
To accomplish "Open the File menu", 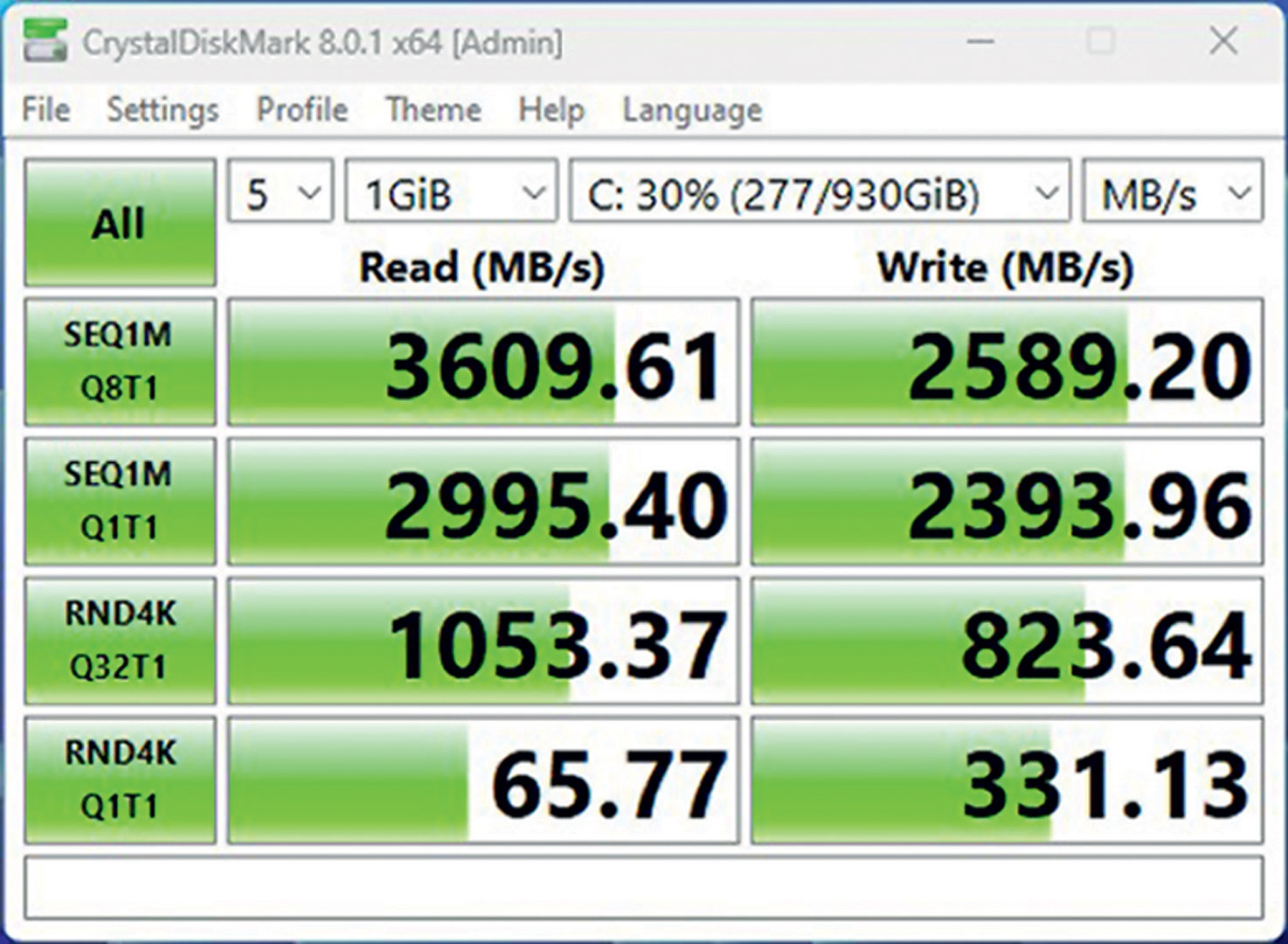I will tap(45, 110).
